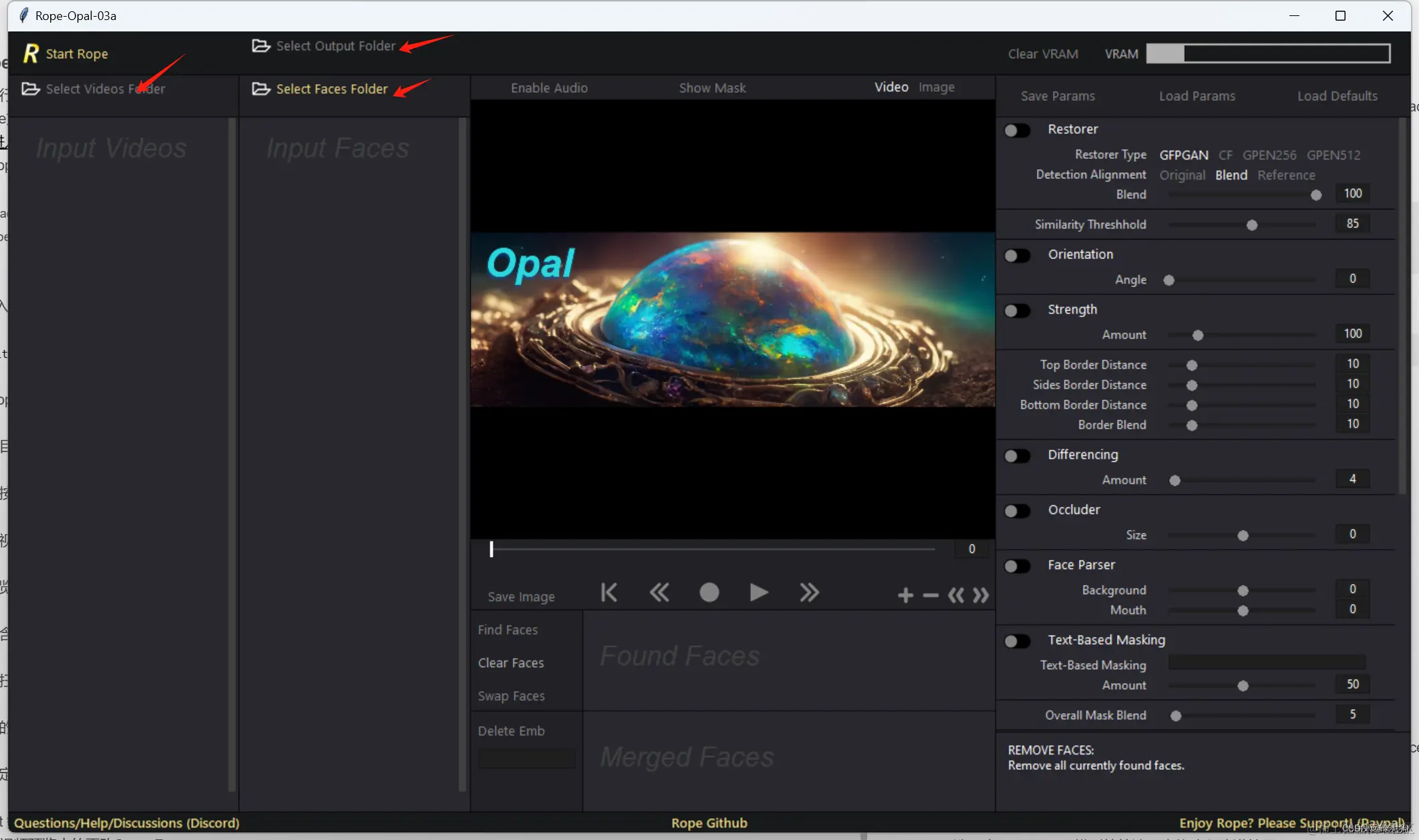
Task: Open the Select Videos Folder folder icon
Action: tap(31, 89)
